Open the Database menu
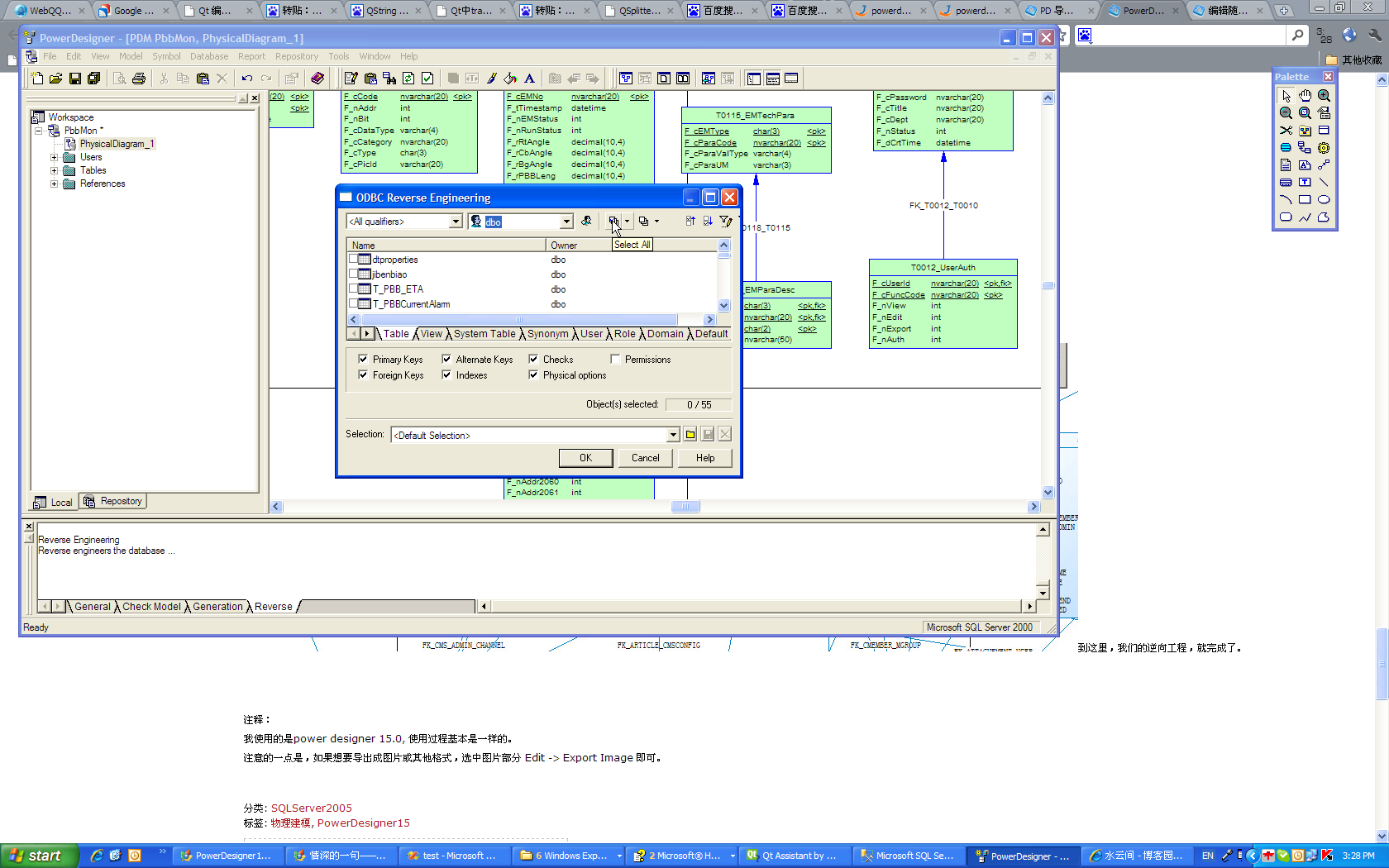This screenshot has width=1389, height=868. click(208, 56)
